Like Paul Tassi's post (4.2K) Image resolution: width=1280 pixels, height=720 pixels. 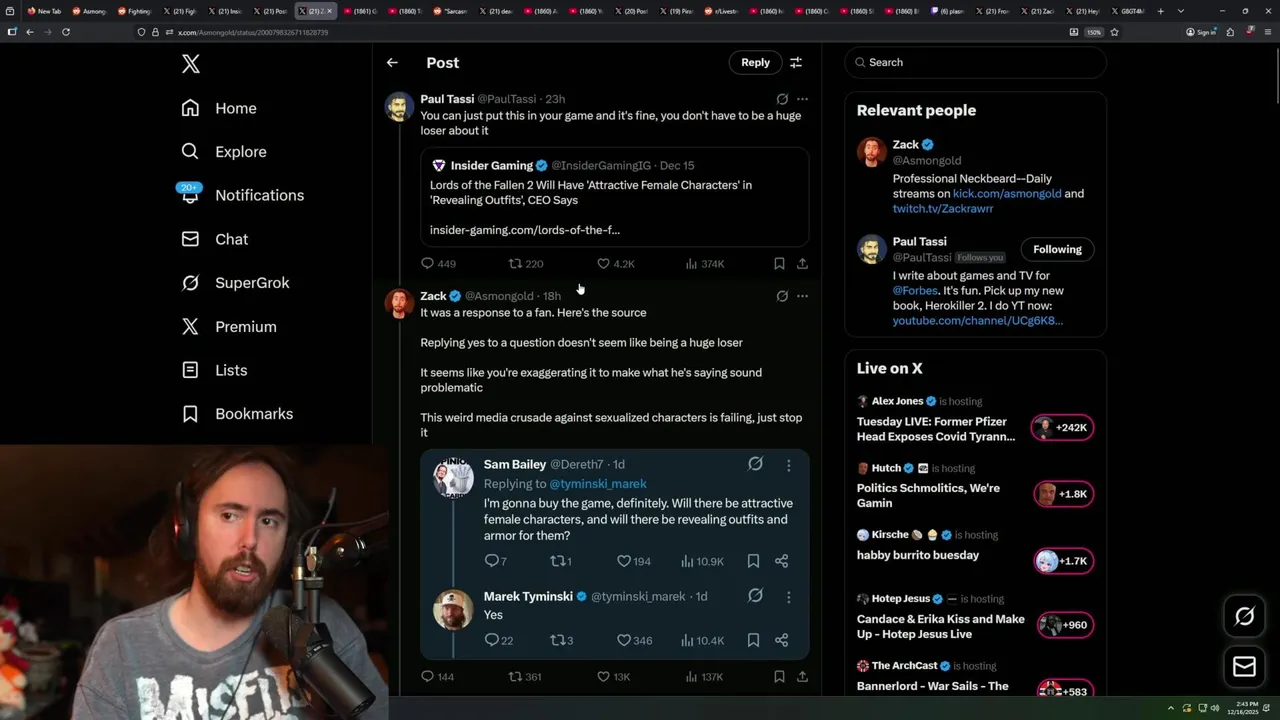(615, 264)
